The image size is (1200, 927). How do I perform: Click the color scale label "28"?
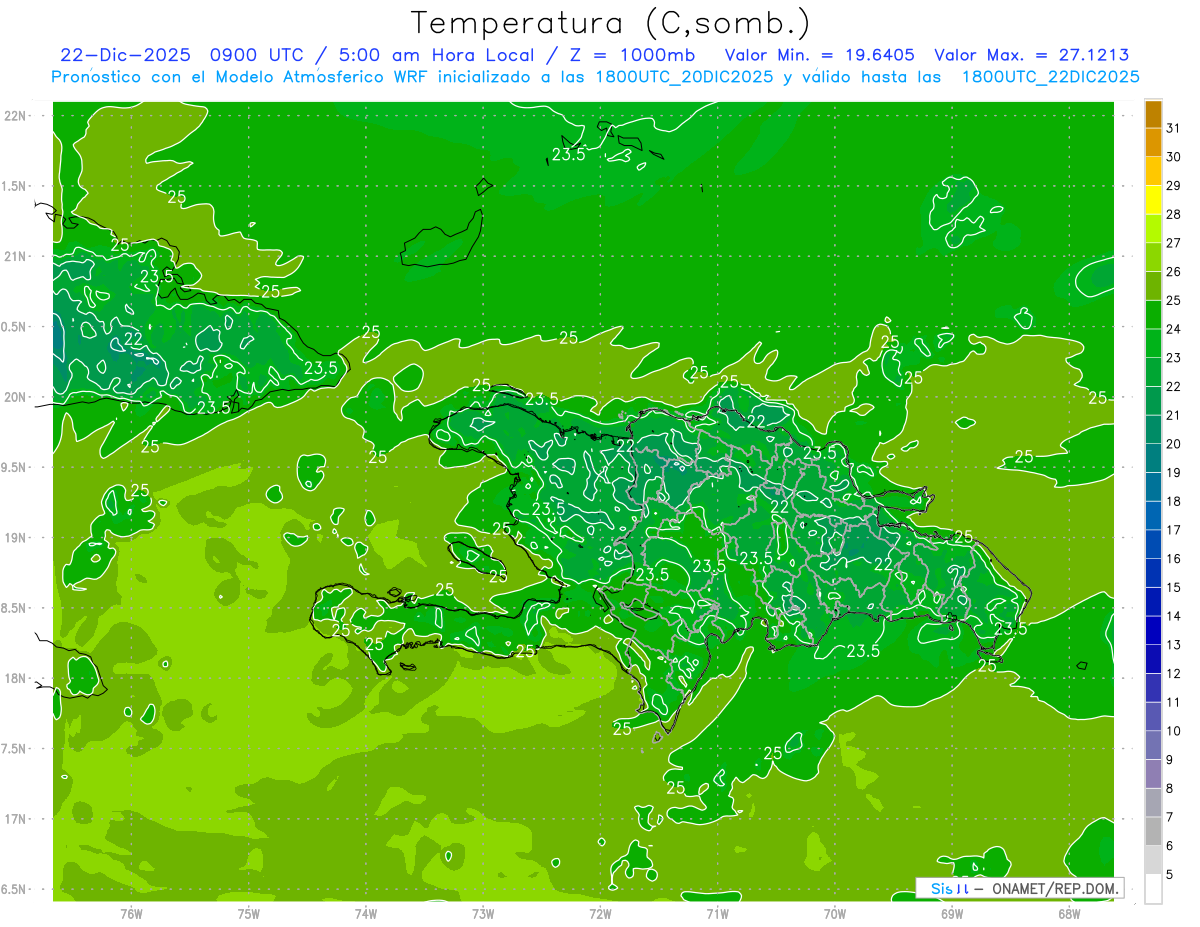pos(1174,214)
